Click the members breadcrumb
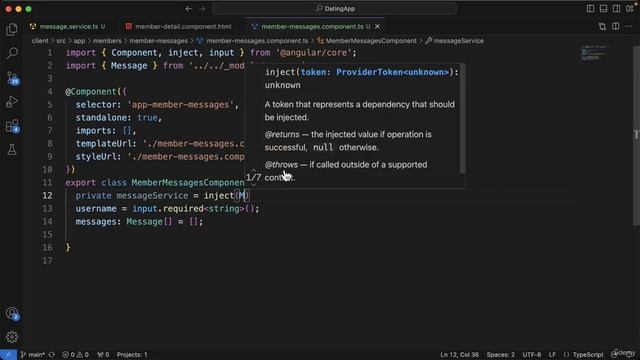This screenshot has width=640, height=360. point(107,41)
